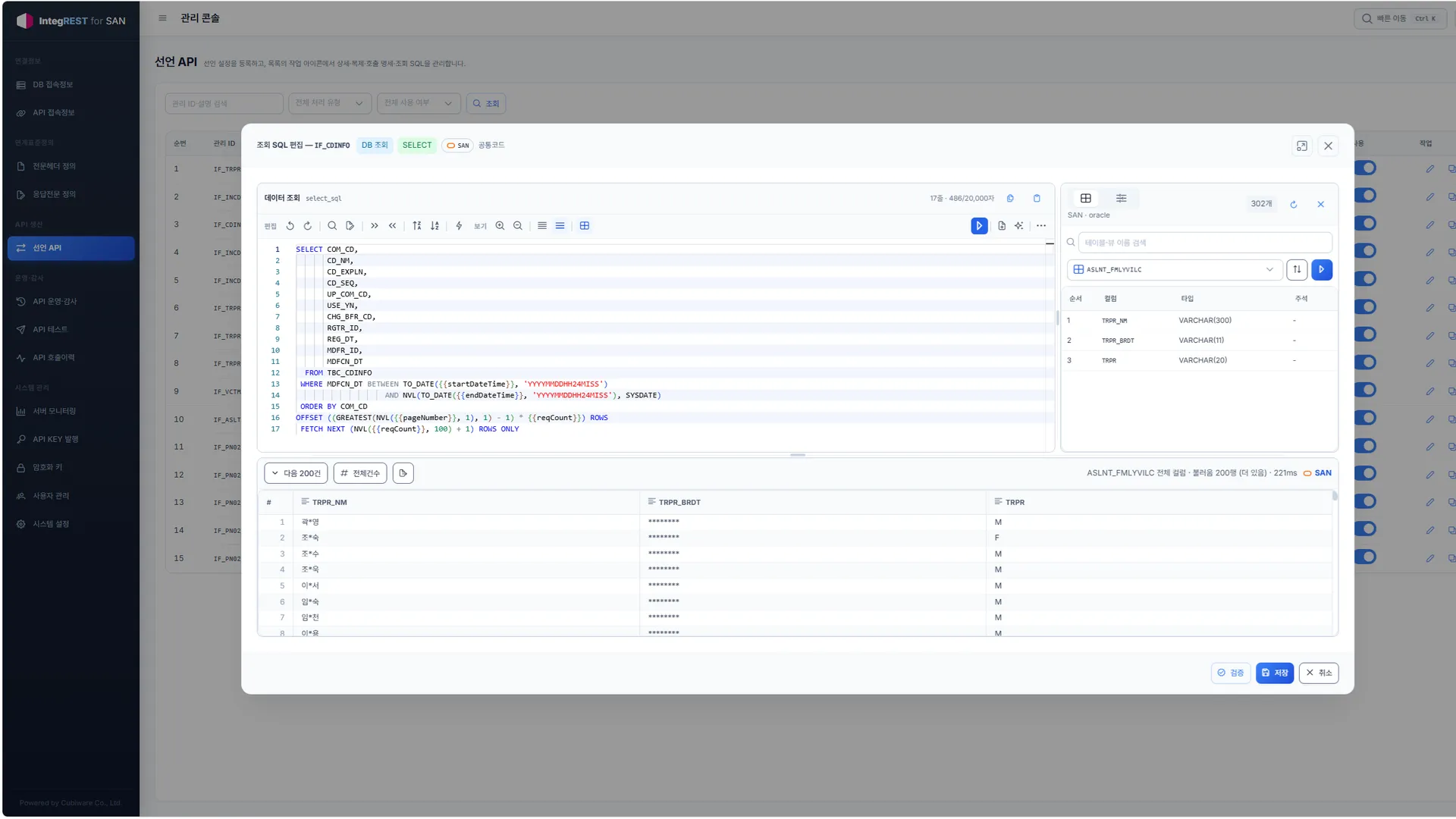The image size is (1456, 819).
Task: Increase indent with the double right chevron icon
Action: (375, 226)
